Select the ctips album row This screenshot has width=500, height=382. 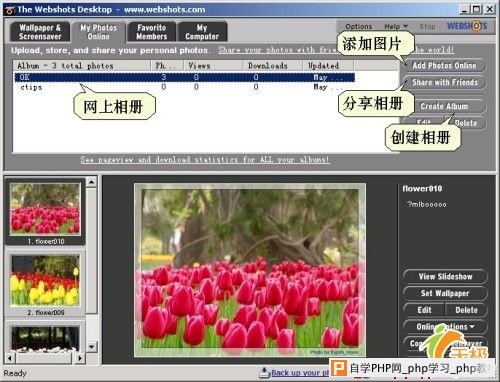(x=184, y=87)
